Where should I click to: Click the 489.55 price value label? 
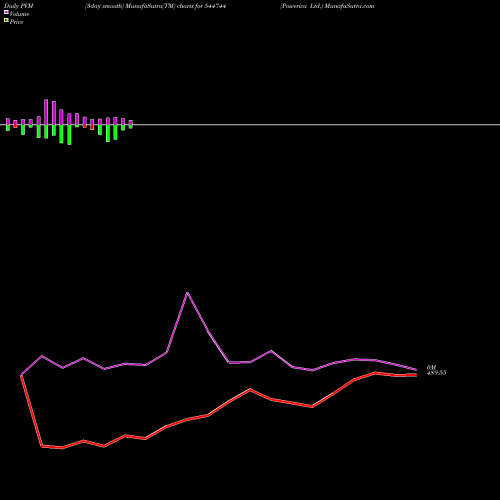[x=436, y=373]
